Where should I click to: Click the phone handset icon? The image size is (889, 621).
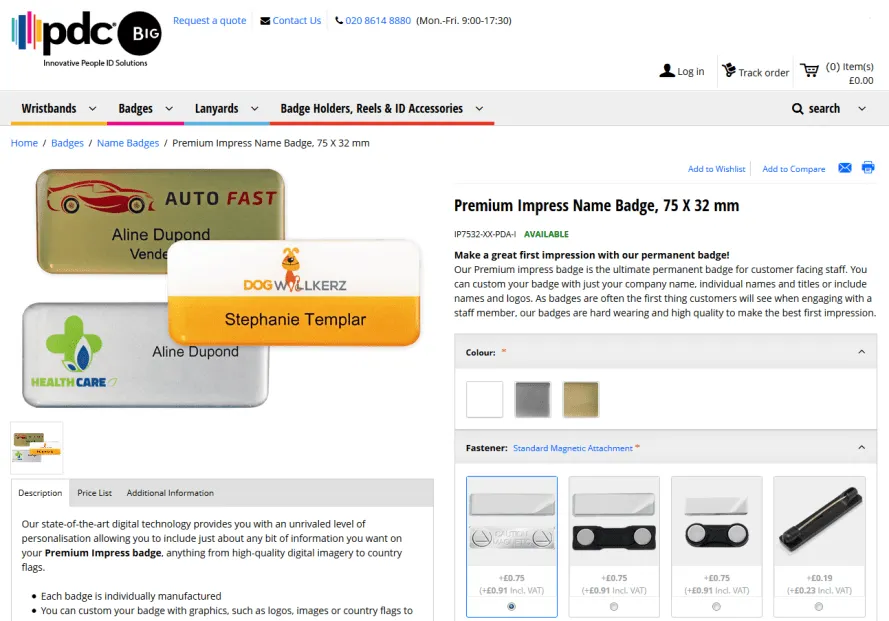tap(339, 21)
